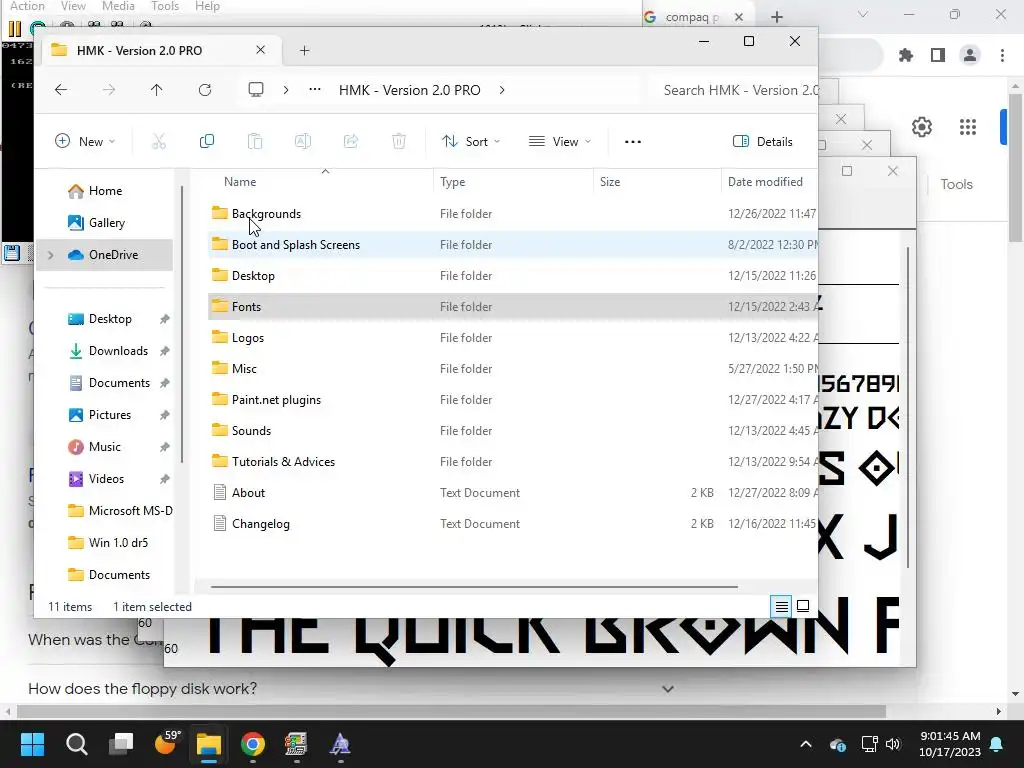1024x768 pixels.
Task: Toggle Chrome side panel icon
Action: pos(938,56)
